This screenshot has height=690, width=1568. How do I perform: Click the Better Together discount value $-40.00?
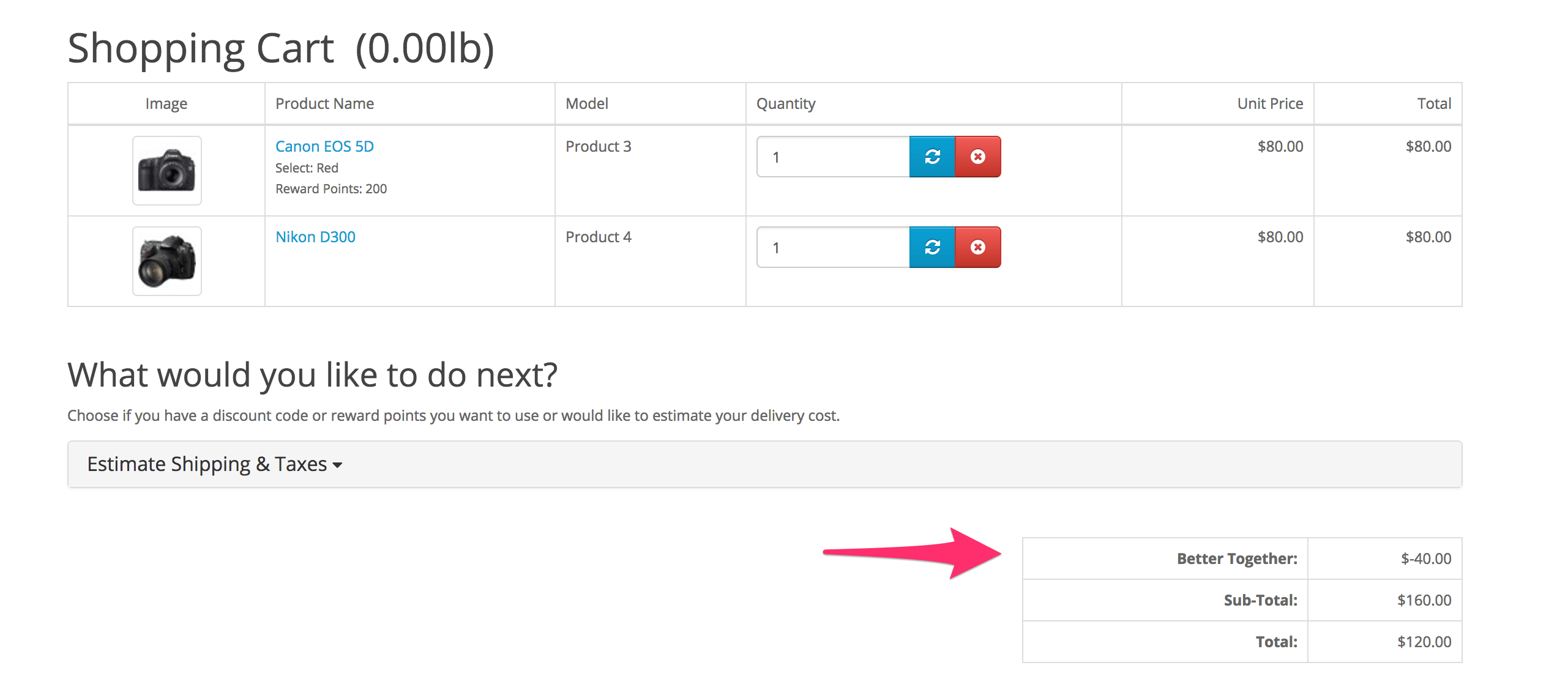click(1426, 558)
